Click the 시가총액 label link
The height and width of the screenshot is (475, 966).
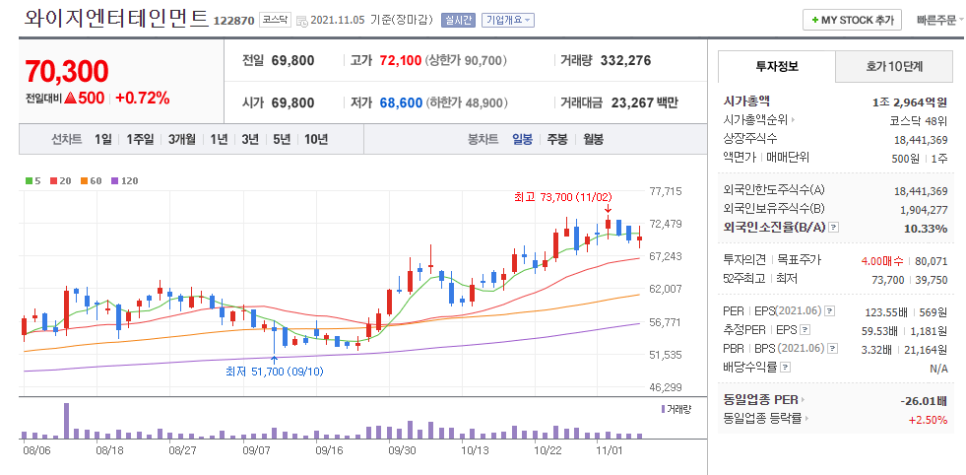pos(747,102)
